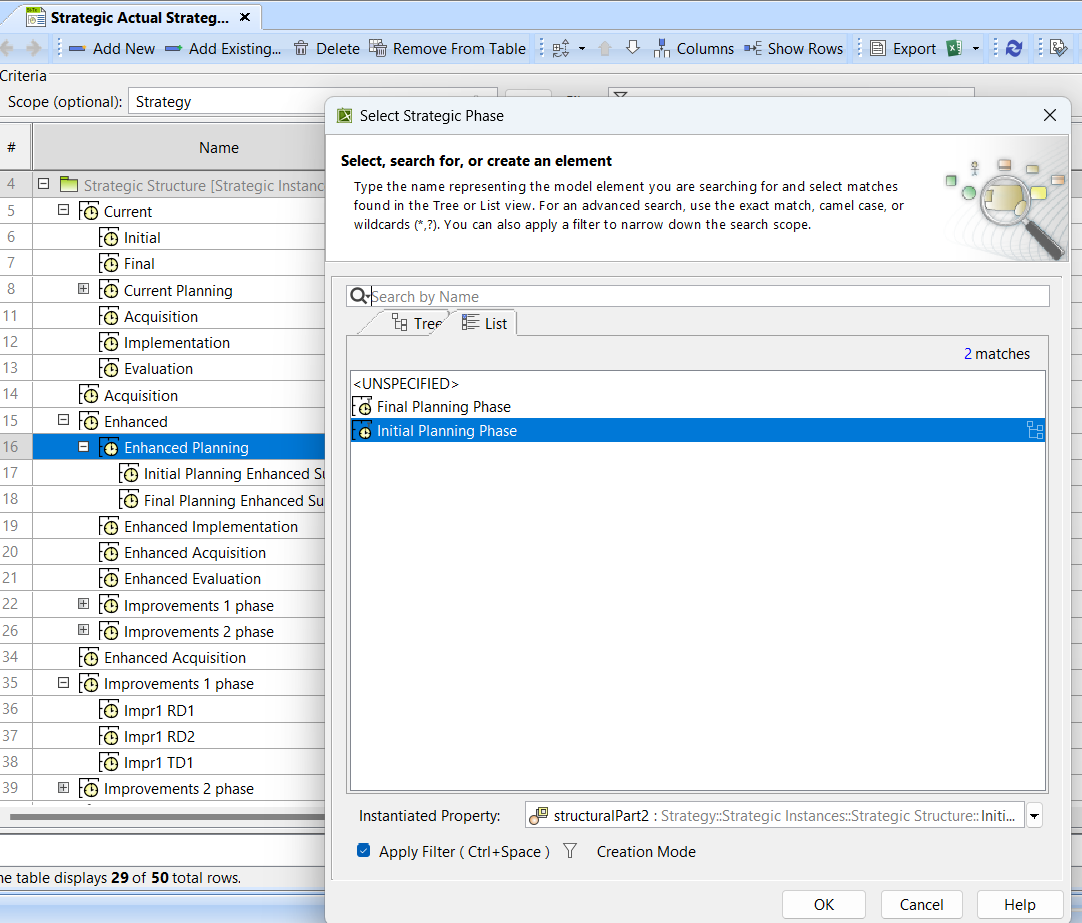
Task: Click Remove From Table icon
Action: 377,48
